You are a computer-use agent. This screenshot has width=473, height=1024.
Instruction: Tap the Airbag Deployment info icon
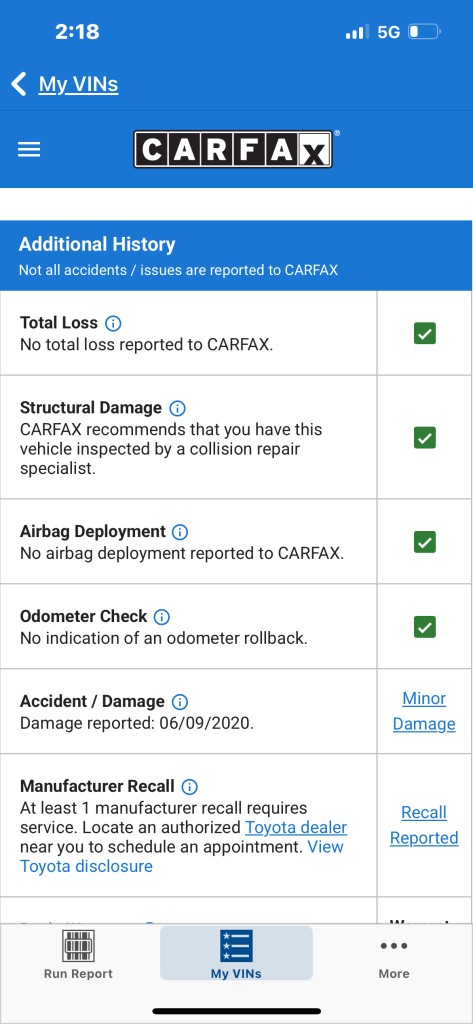coord(180,532)
